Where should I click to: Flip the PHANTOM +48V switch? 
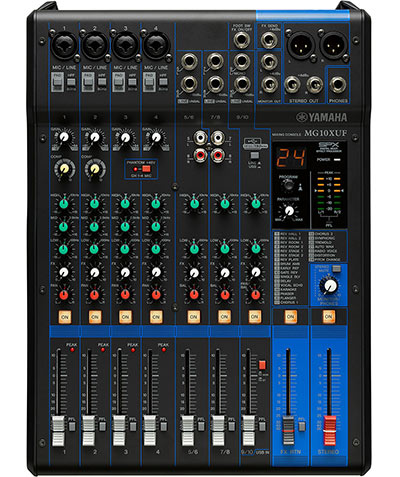click(146, 169)
